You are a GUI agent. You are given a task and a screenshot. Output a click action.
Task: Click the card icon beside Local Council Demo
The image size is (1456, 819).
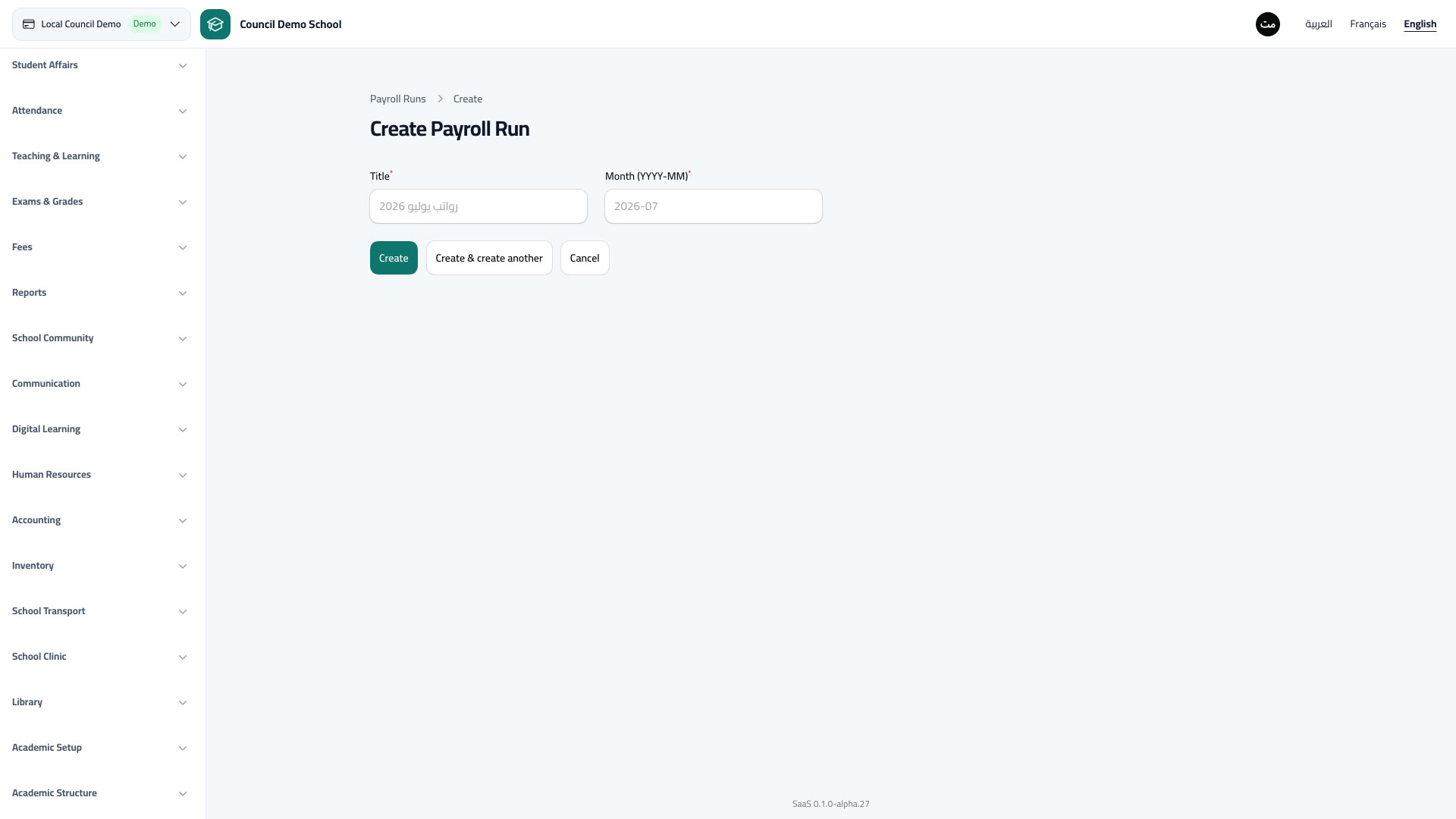29,24
